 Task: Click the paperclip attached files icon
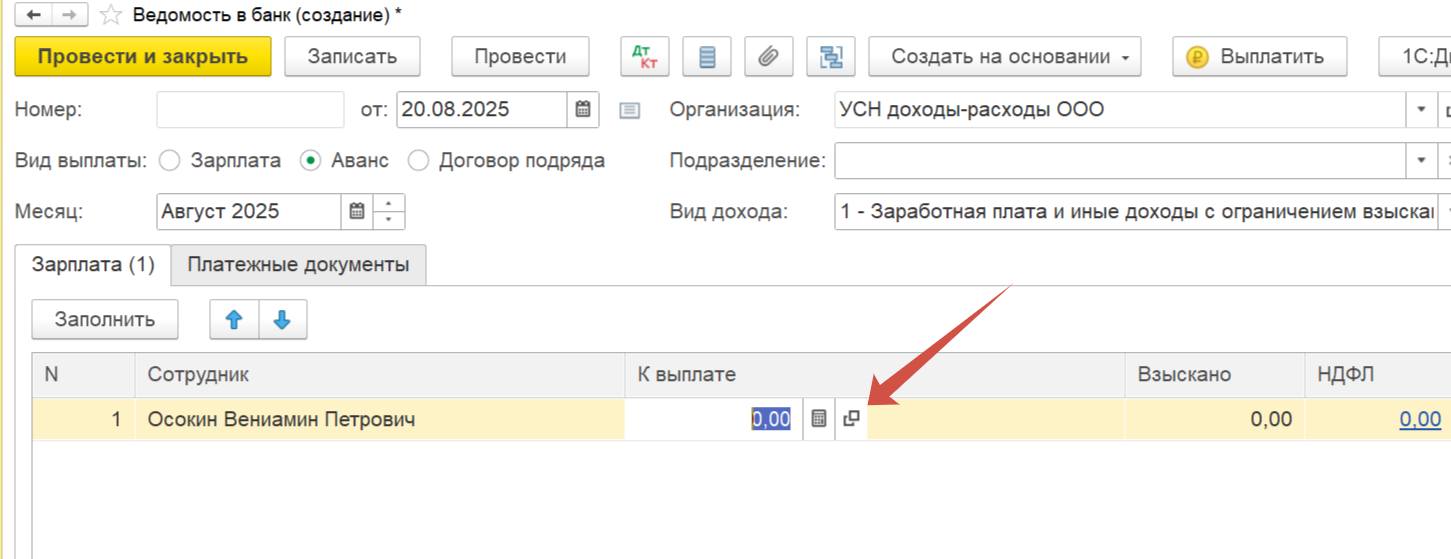point(767,57)
